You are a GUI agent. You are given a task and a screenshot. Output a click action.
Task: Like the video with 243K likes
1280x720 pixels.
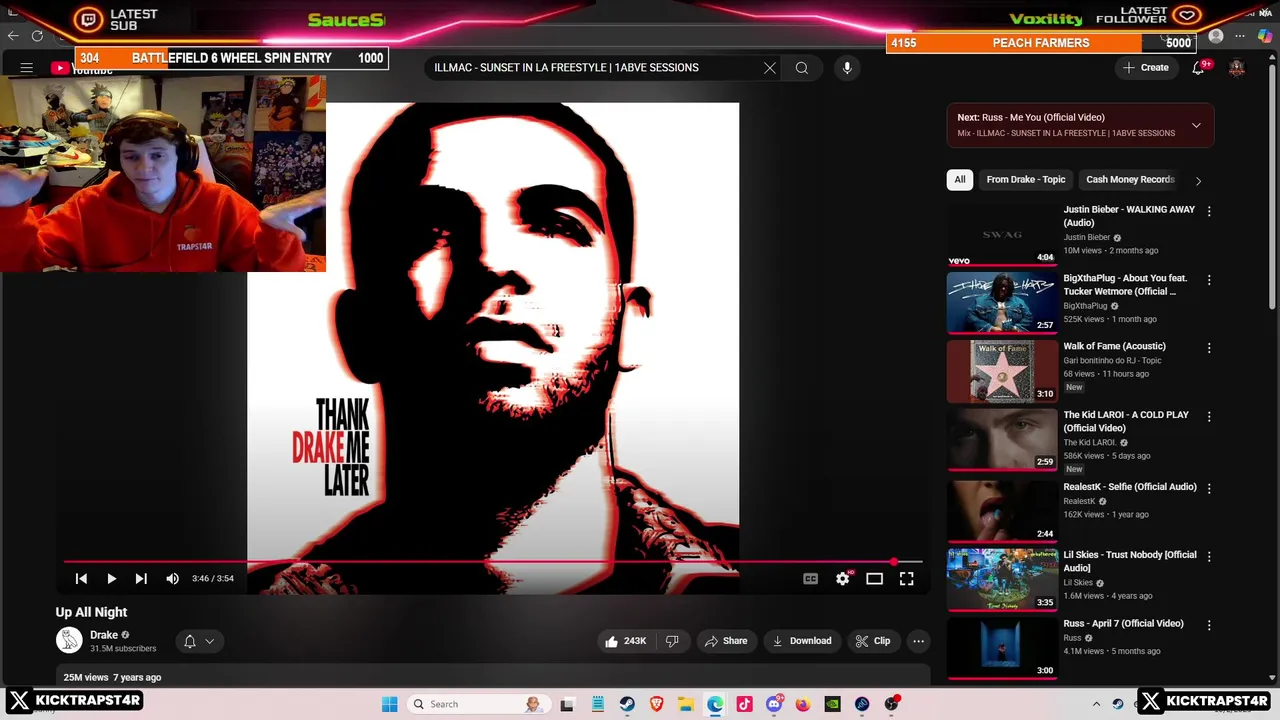point(625,641)
